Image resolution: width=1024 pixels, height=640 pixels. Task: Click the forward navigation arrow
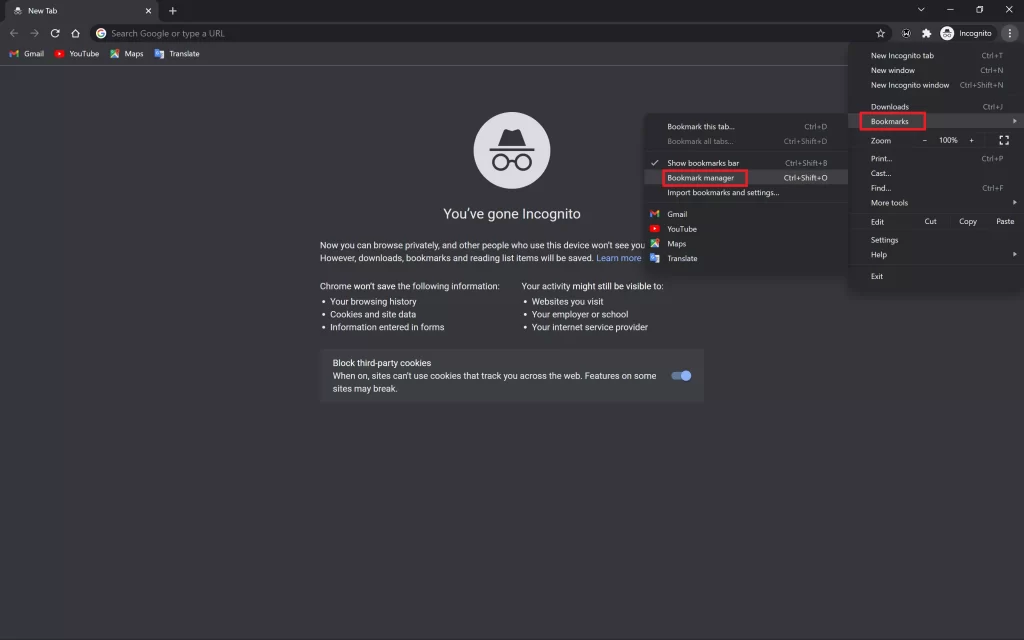35,33
